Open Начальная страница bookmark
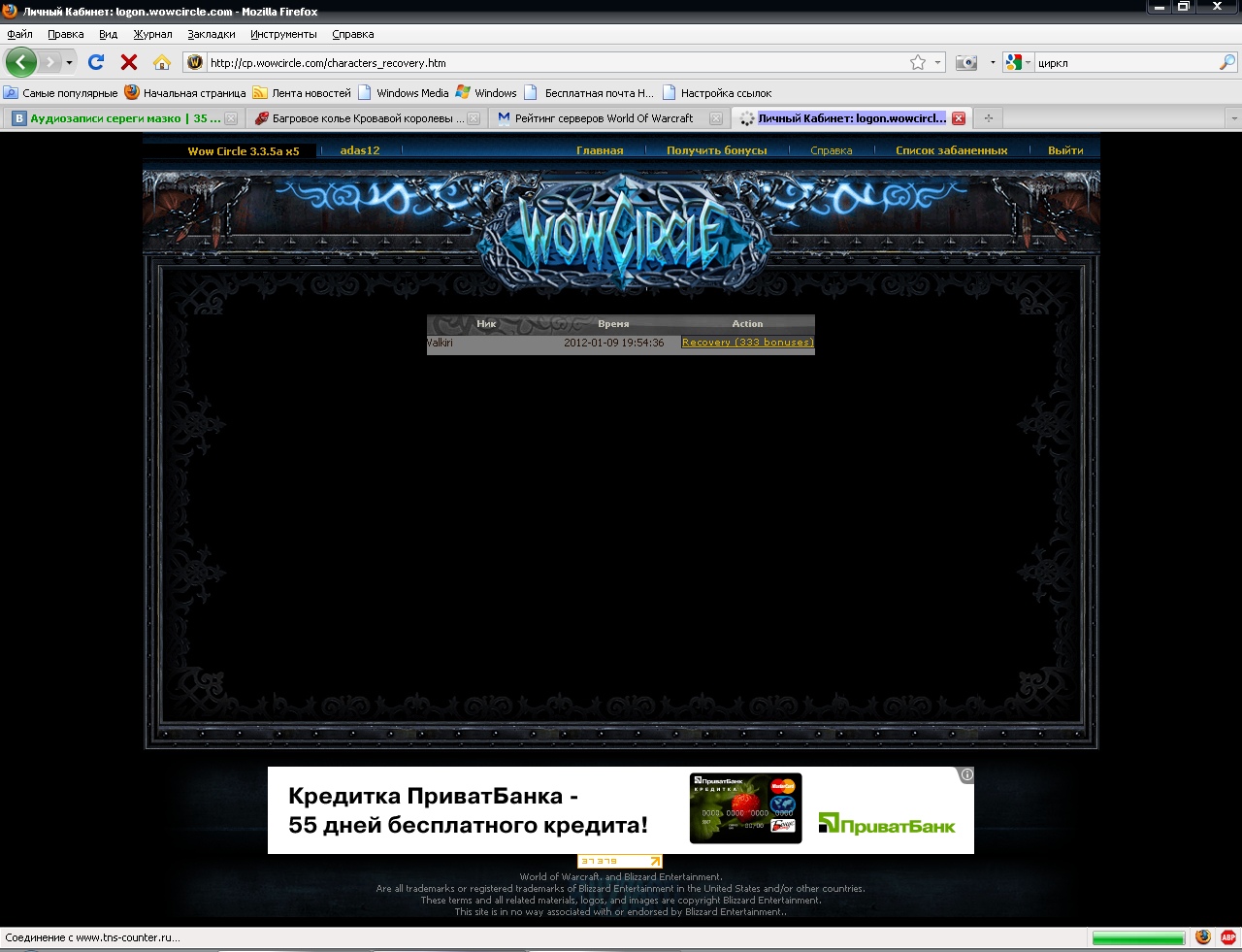The height and width of the screenshot is (952, 1242). (185, 93)
